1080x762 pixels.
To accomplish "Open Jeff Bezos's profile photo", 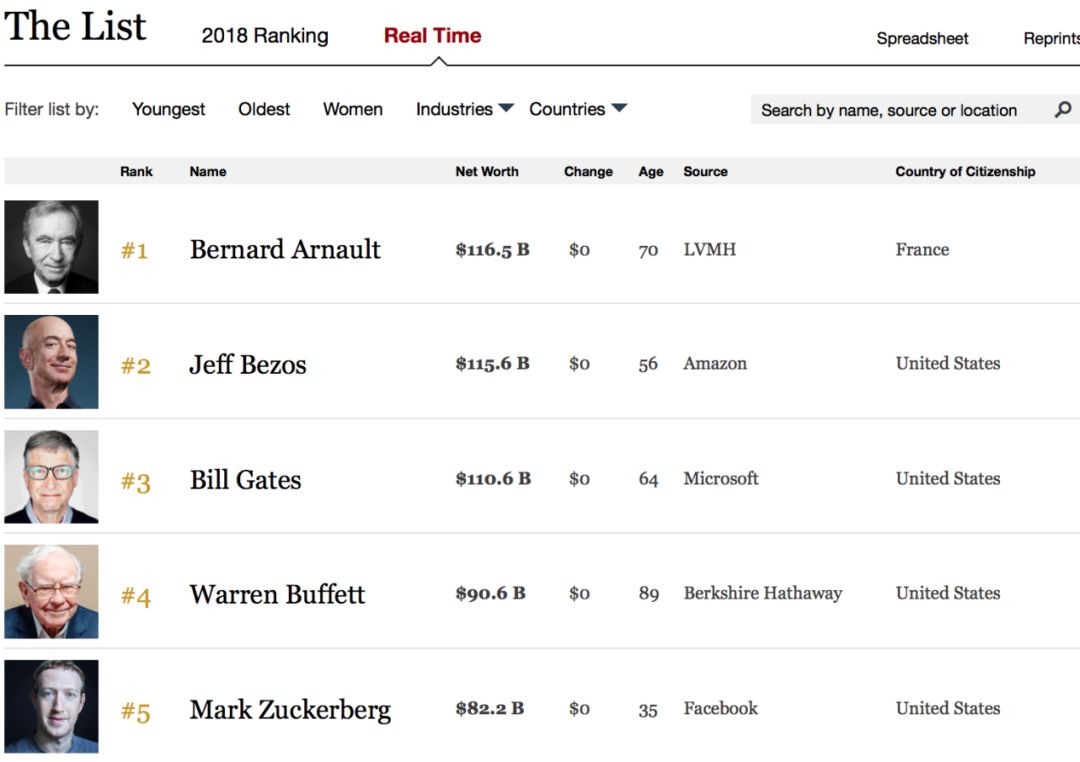I will click(x=51, y=362).
